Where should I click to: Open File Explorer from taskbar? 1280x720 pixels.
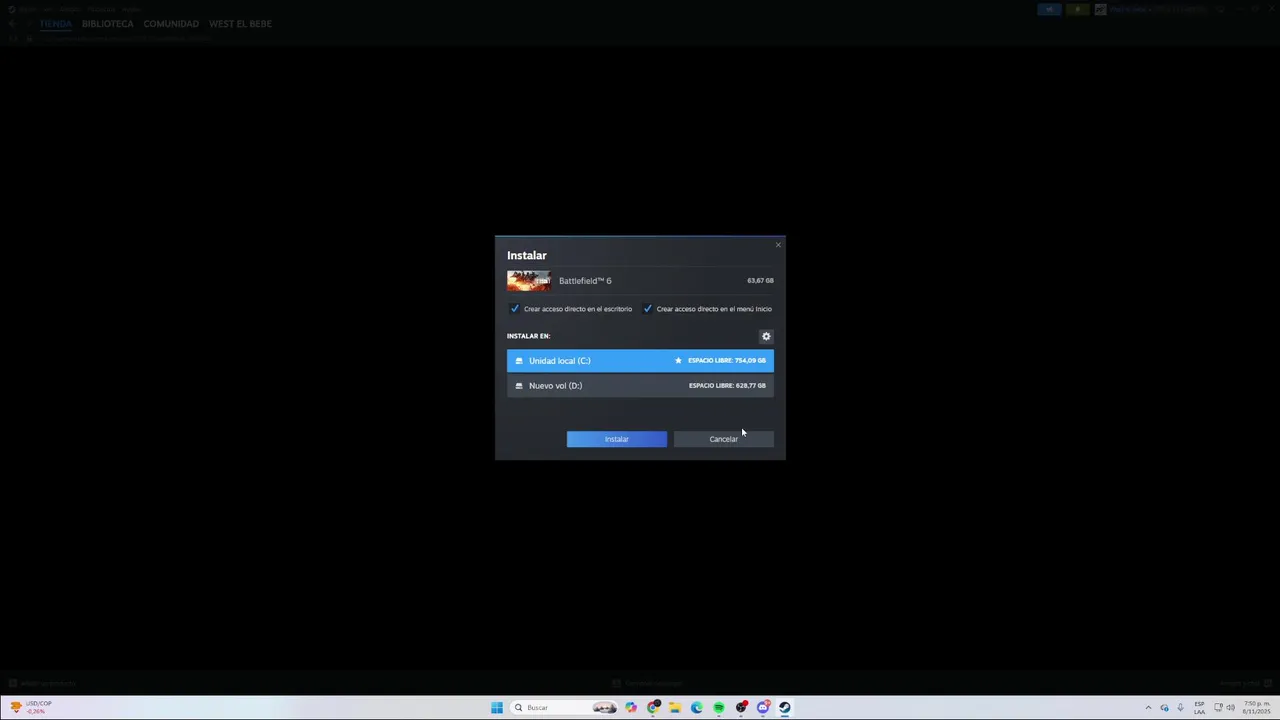675,707
